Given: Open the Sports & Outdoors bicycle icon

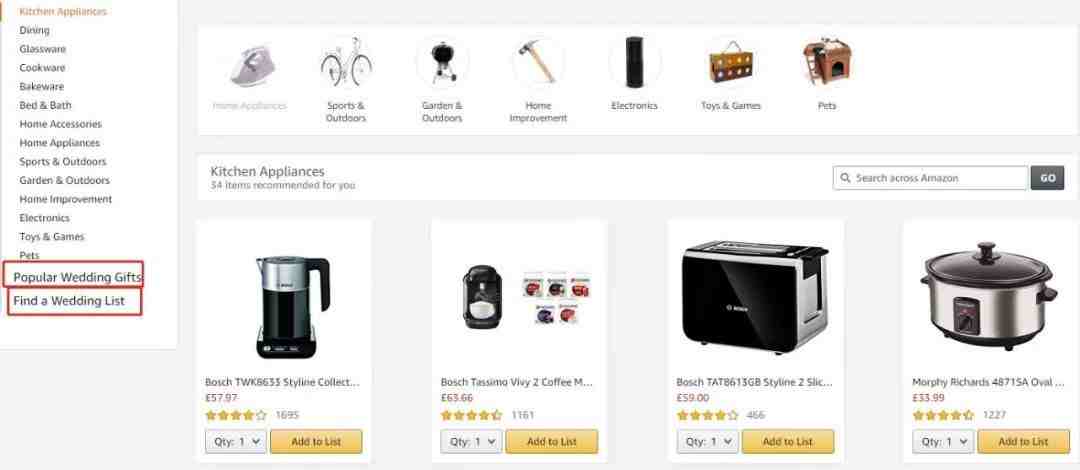Looking at the screenshot, I should tap(346, 62).
